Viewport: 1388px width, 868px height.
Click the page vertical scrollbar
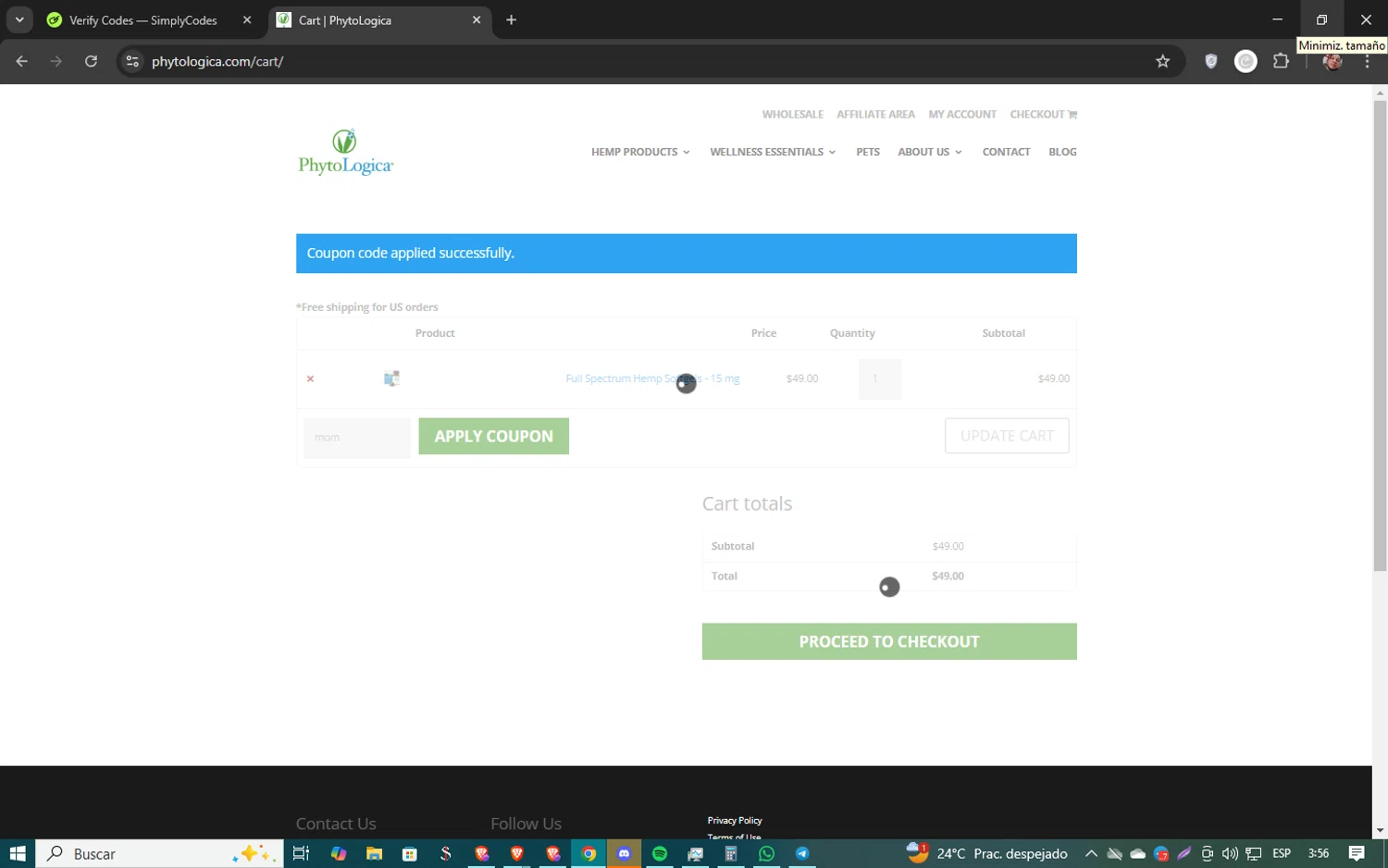tap(1380, 337)
